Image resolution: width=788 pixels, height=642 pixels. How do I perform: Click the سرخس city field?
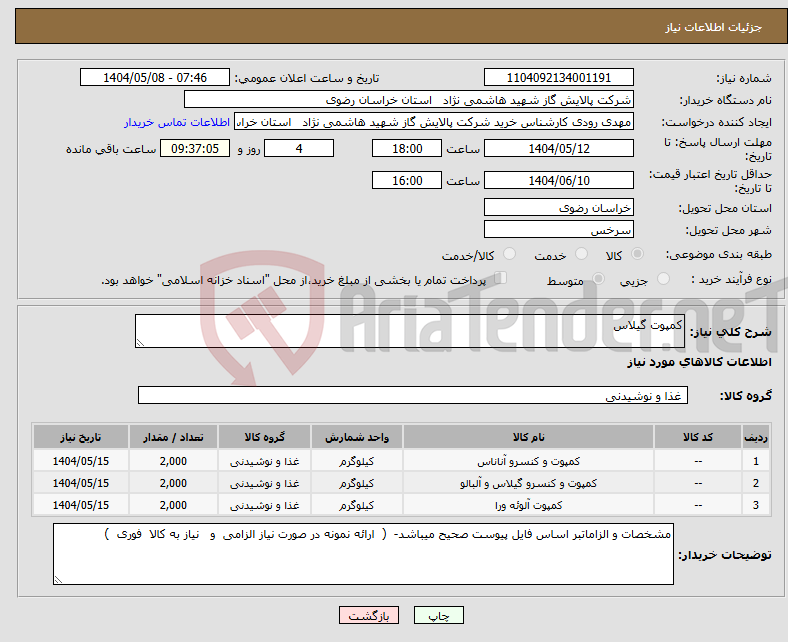558,229
